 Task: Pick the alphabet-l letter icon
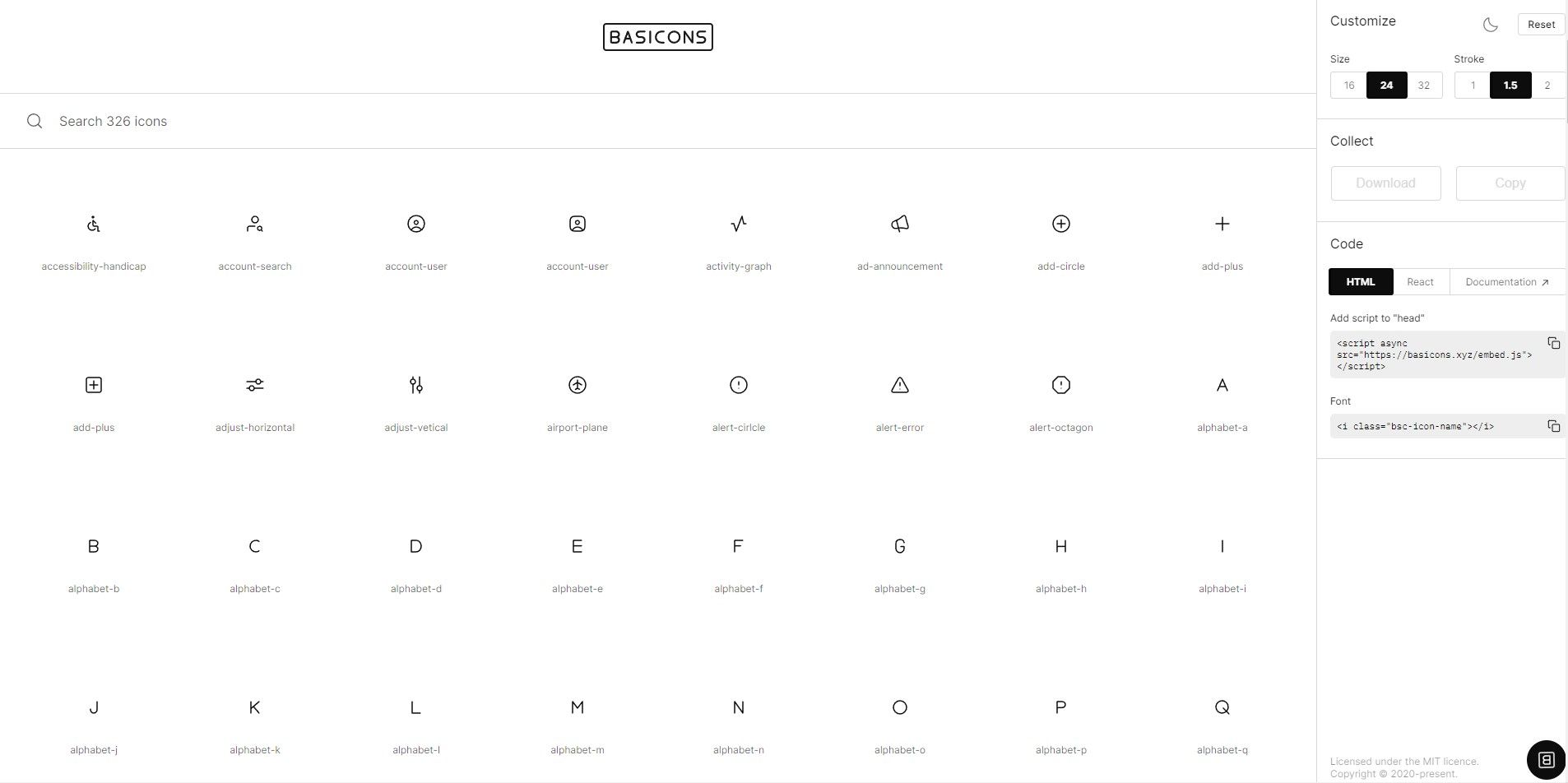tap(416, 707)
